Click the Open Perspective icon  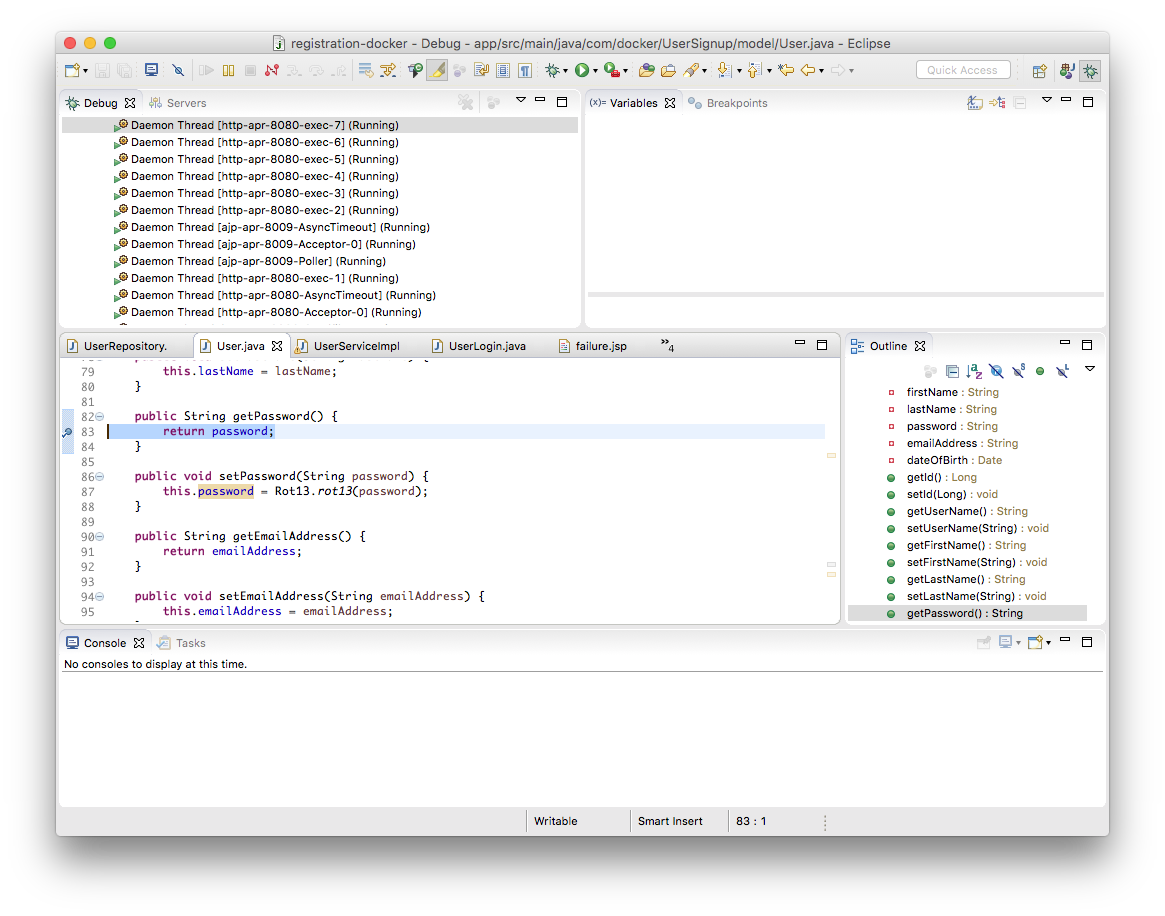[x=1040, y=71]
